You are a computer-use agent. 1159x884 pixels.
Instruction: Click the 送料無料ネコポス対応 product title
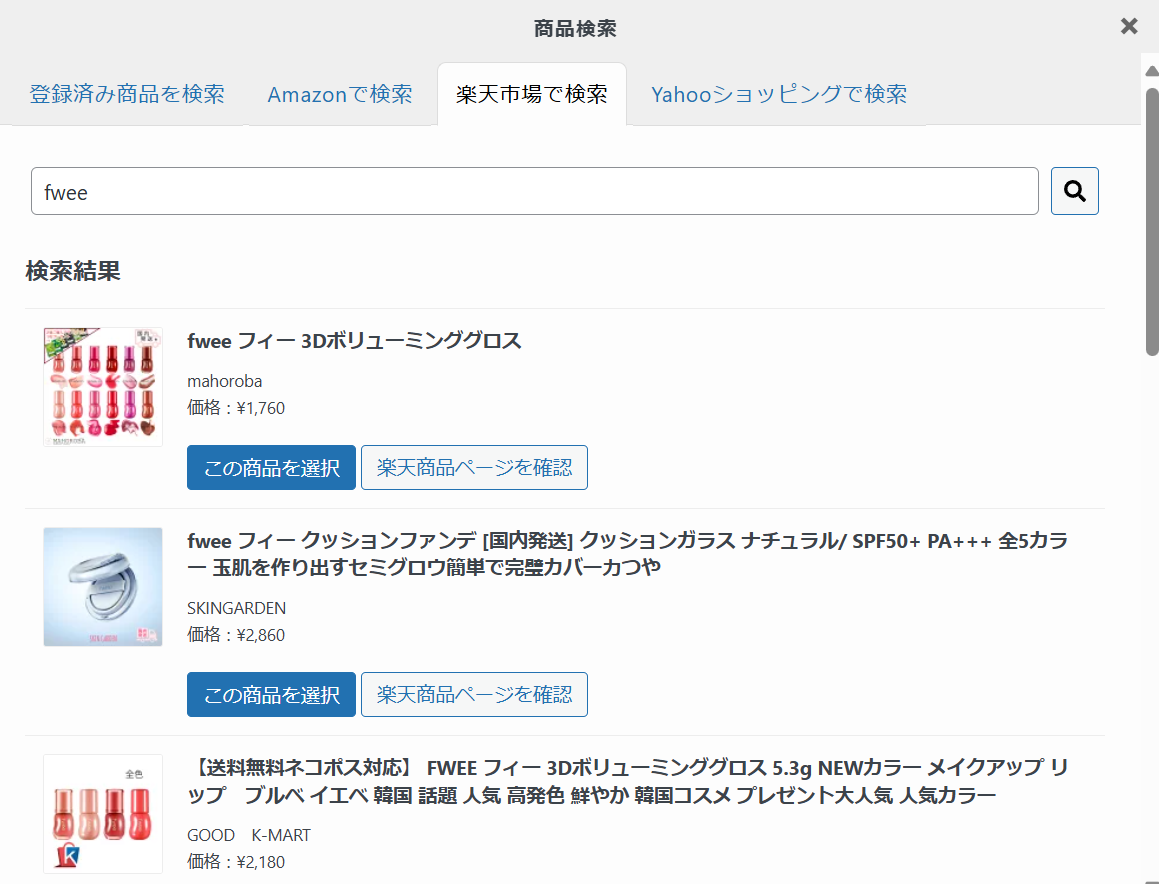pyautogui.click(x=628, y=781)
